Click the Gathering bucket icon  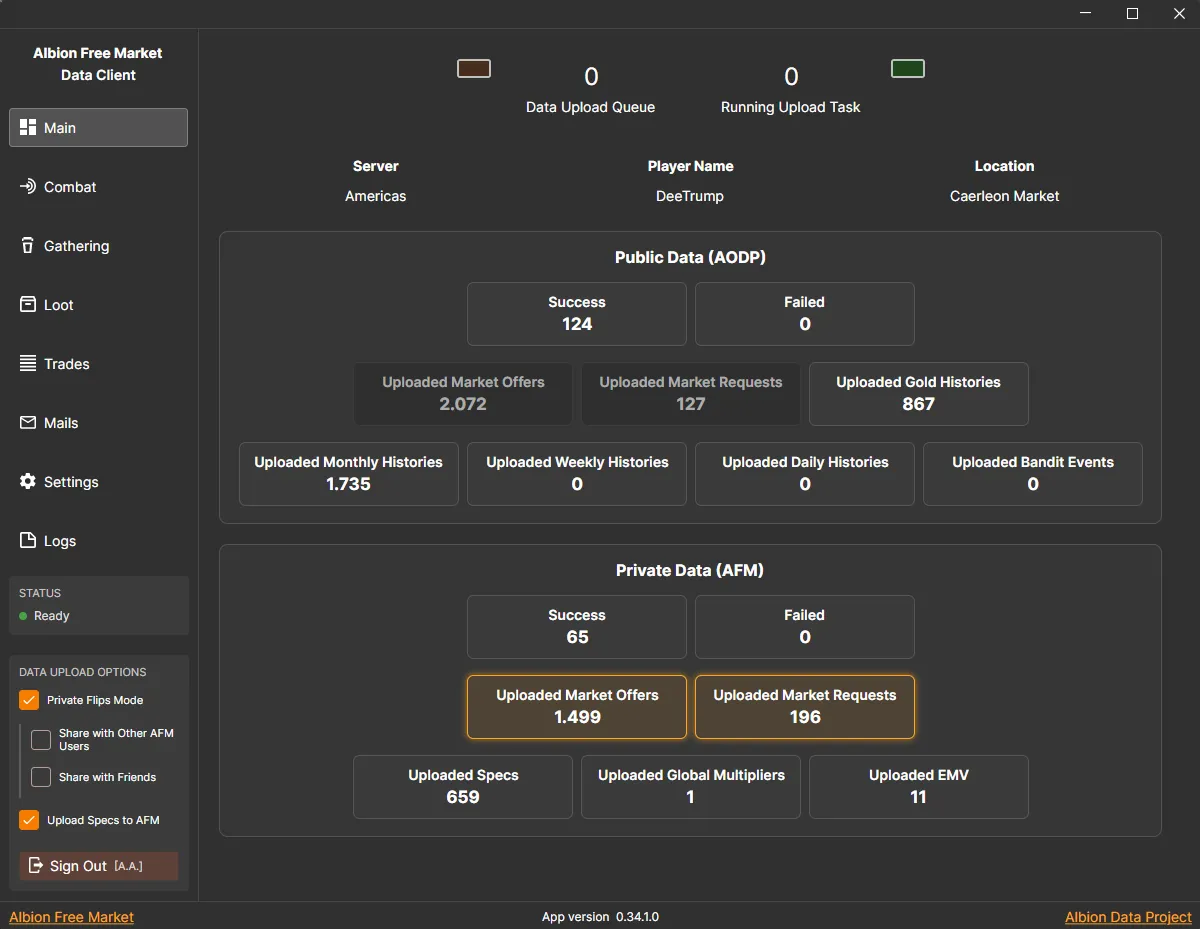[28, 246]
